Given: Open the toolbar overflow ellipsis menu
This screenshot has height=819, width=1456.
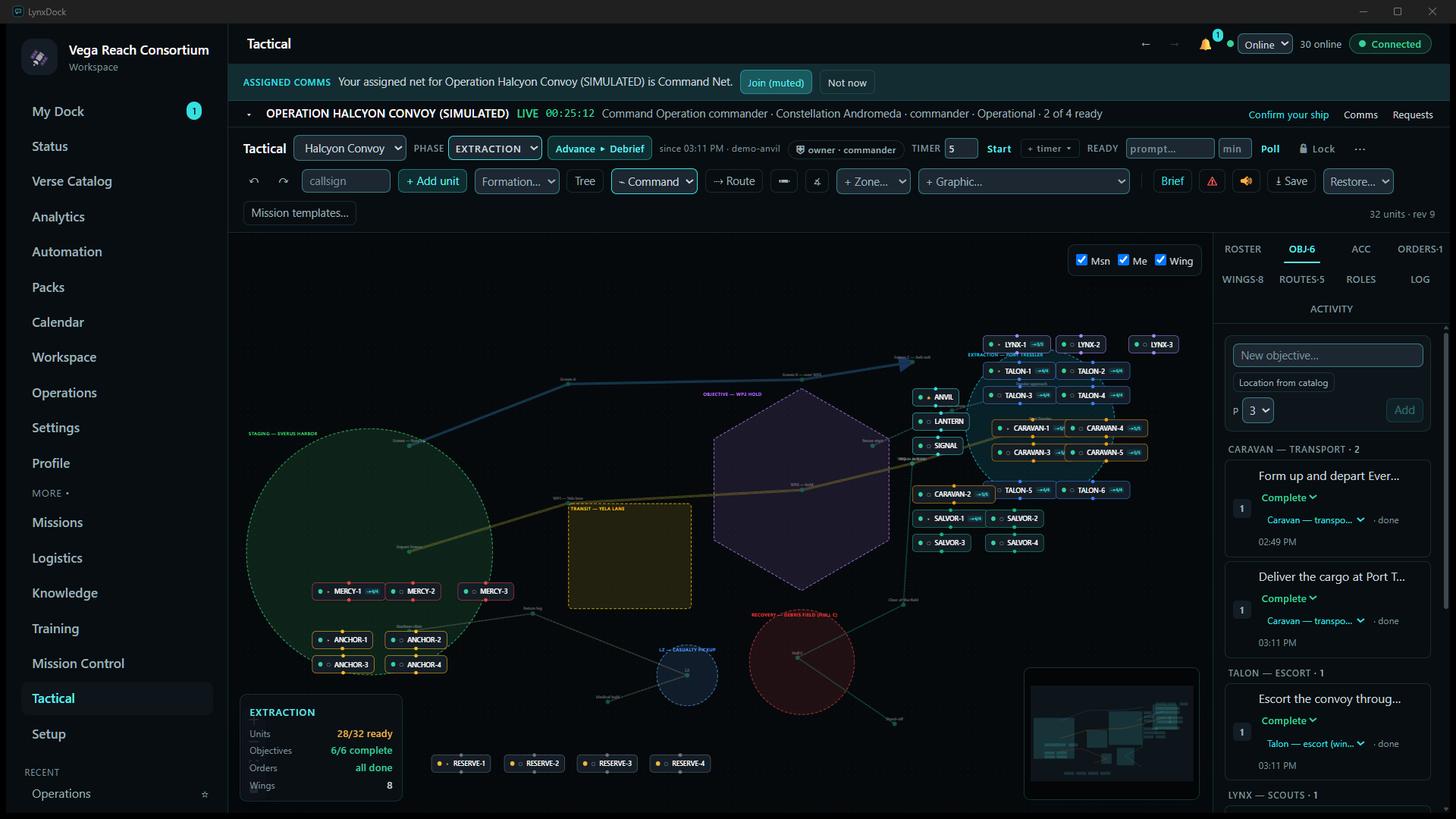Looking at the screenshot, I should pos(1360,149).
